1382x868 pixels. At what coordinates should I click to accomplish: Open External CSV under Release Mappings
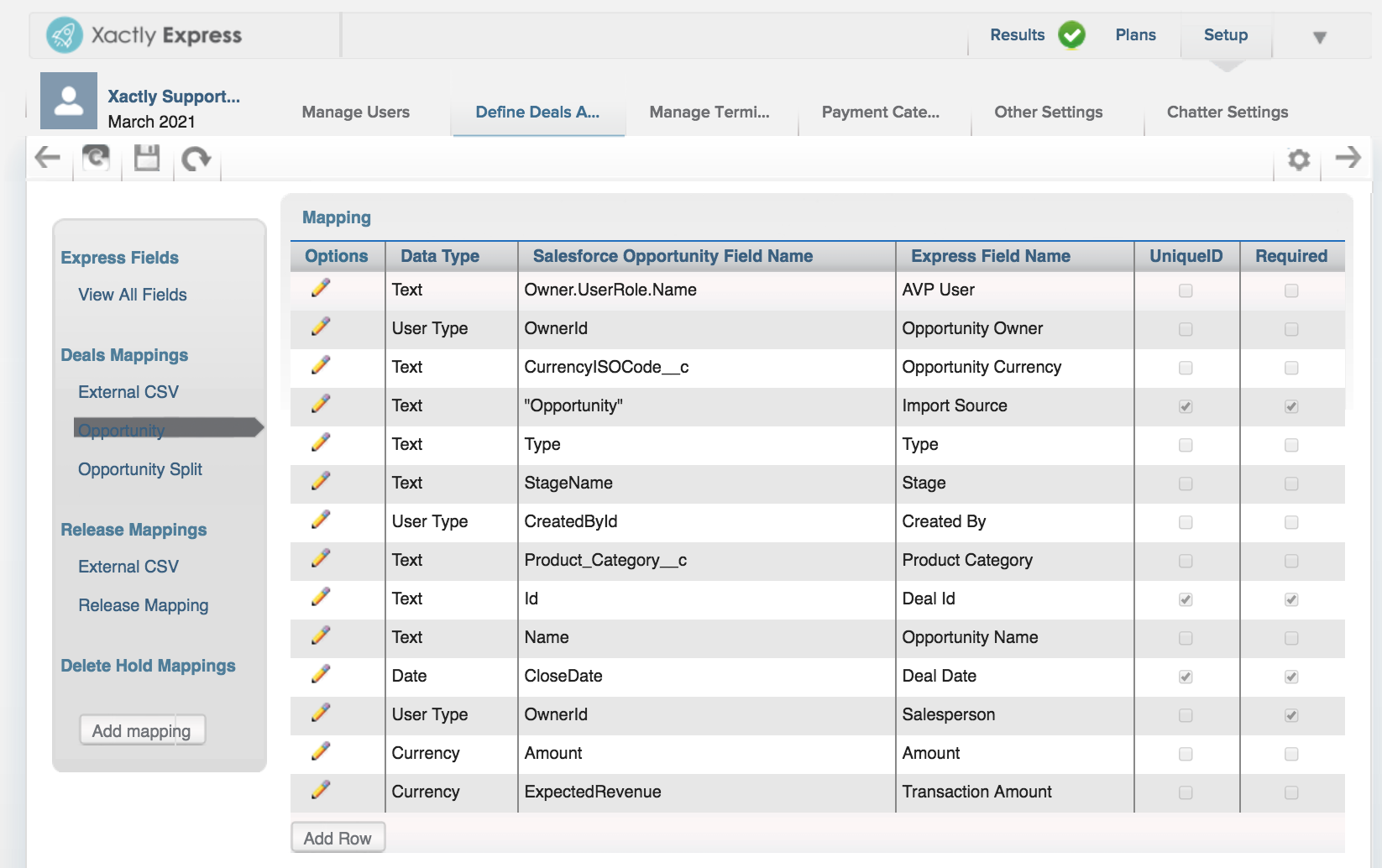pyautogui.click(x=128, y=567)
